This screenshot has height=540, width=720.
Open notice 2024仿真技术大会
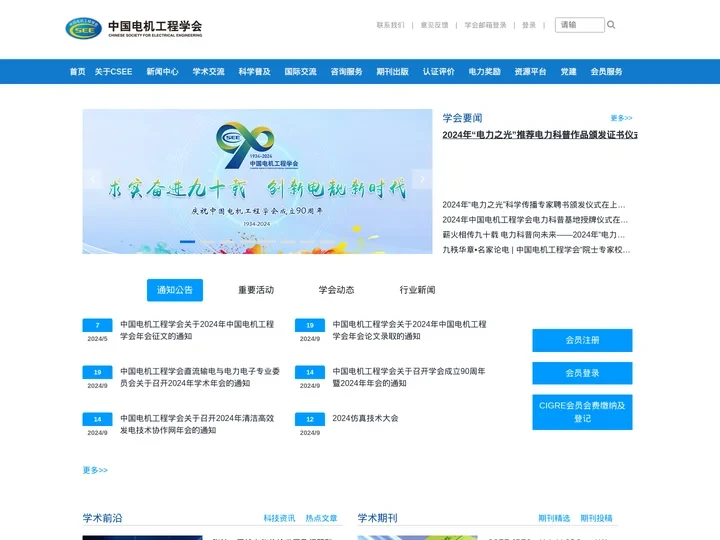[365, 418]
